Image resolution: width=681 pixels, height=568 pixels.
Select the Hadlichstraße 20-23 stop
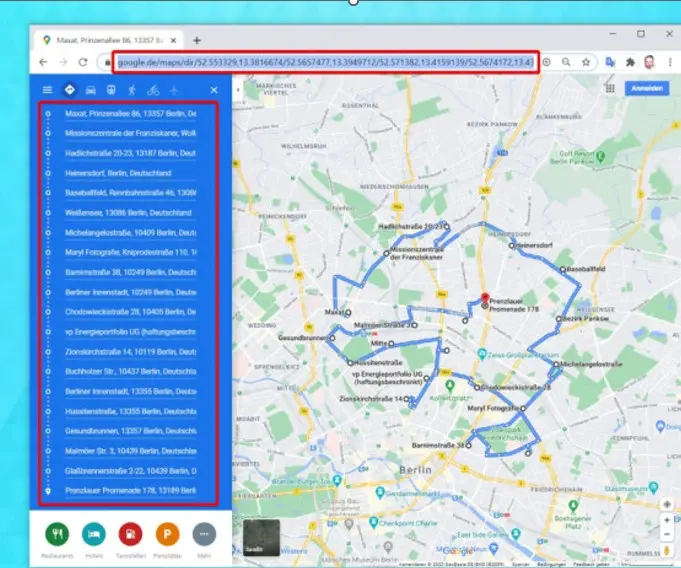130,153
